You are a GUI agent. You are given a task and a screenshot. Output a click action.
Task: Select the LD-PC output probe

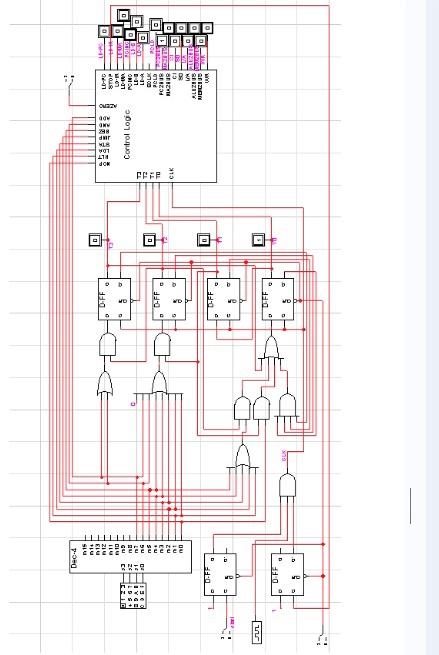point(104,31)
